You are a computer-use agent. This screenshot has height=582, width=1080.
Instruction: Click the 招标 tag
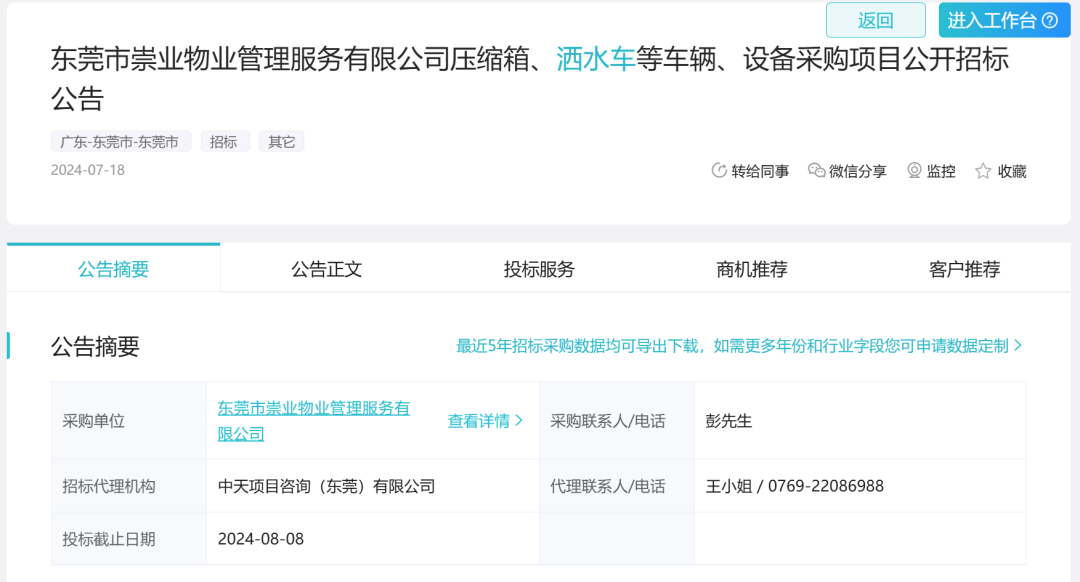[x=224, y=142]
